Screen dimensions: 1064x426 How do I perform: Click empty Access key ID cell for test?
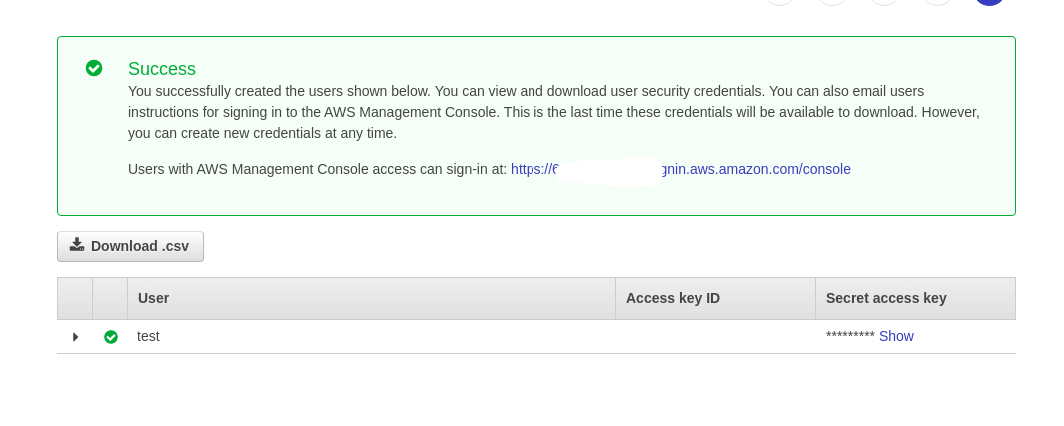click(714, 336)
